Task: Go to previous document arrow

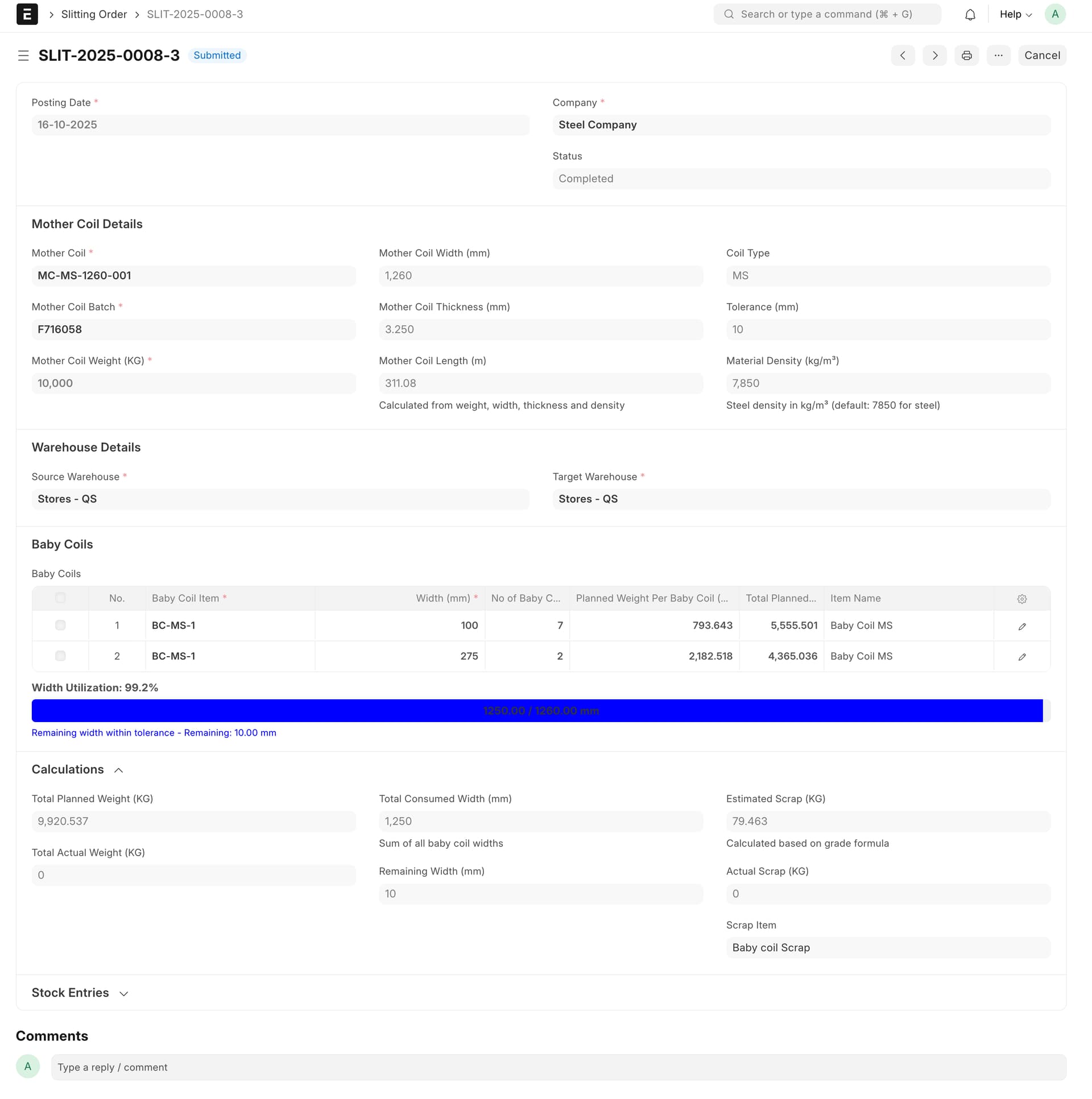Action: 903,56
